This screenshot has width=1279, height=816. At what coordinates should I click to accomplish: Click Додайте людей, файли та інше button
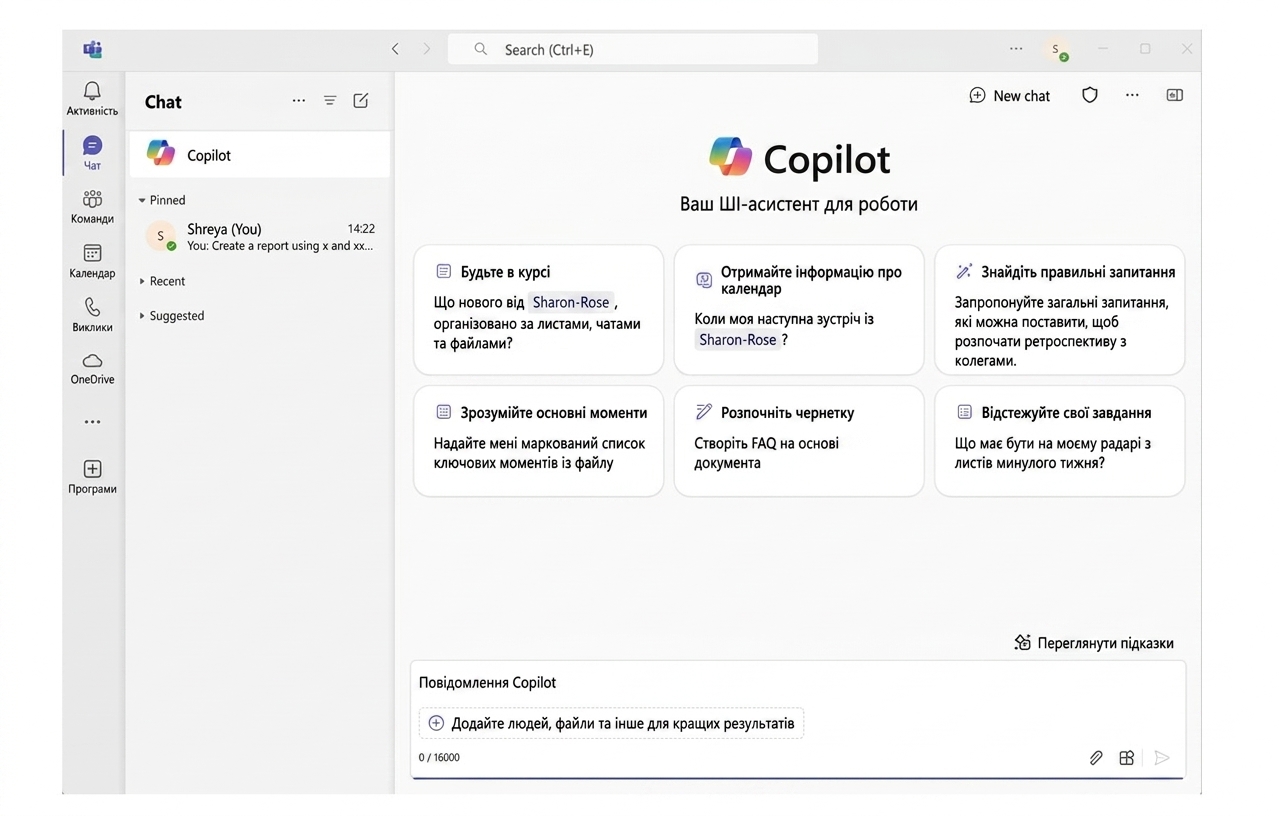[611, 723]
